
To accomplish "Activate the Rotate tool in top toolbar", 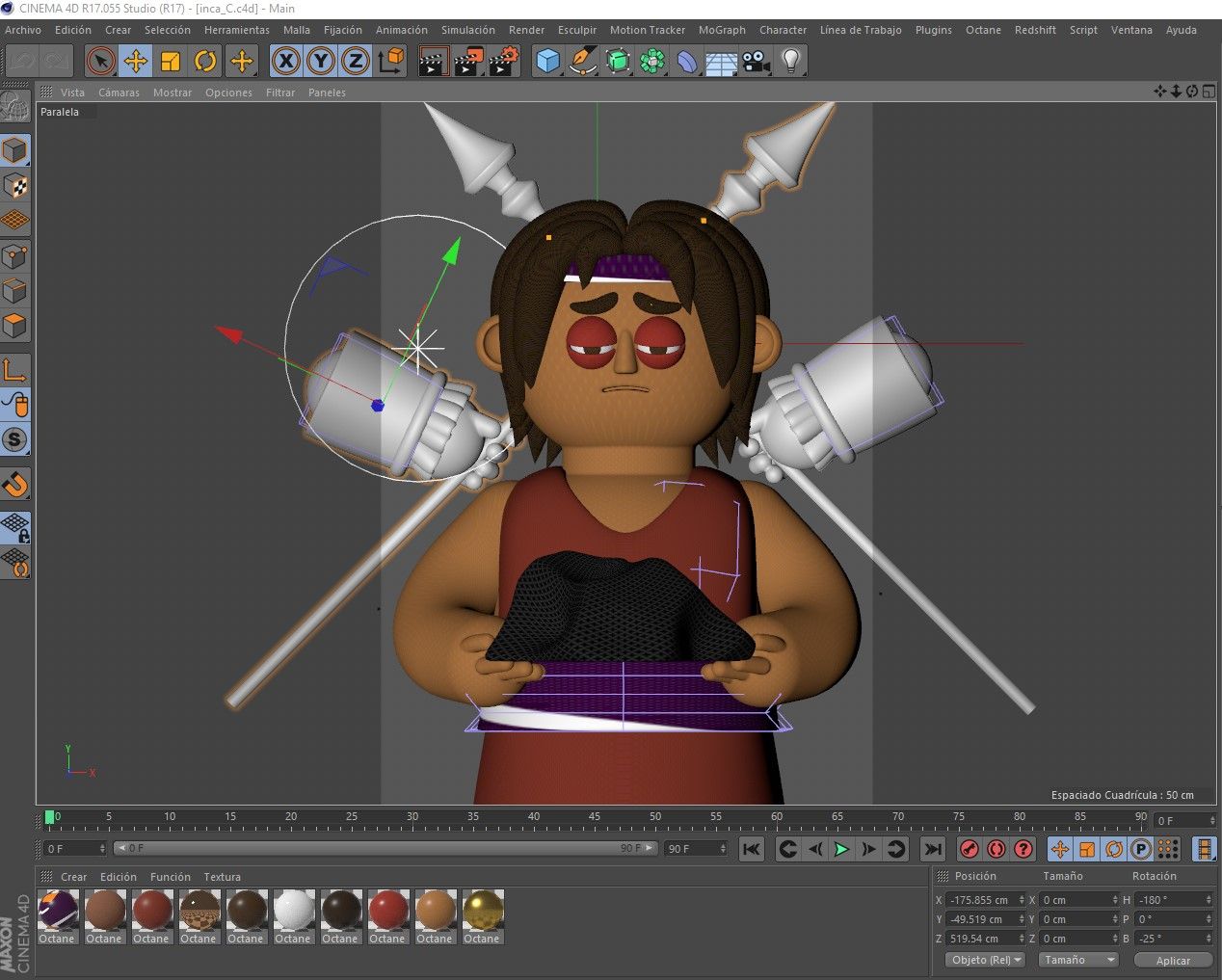I will point(205,61).
